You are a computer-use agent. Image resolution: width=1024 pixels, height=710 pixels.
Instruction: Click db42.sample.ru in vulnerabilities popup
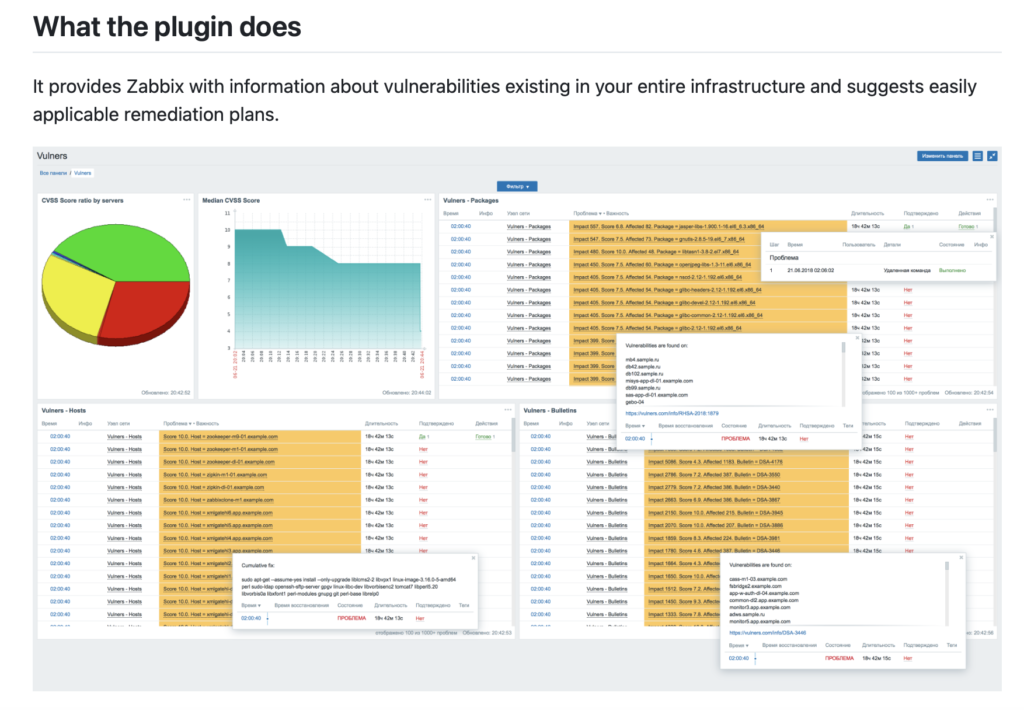click(x=643, y=366)
